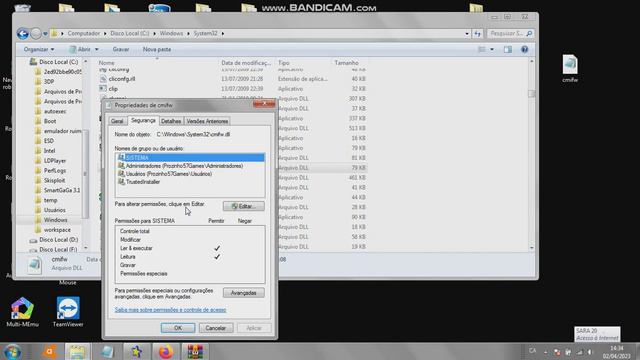Switch to the Segurança tab
Viewport: 640px width, 360px height.
pyautogui.click(x=143, y=120)
